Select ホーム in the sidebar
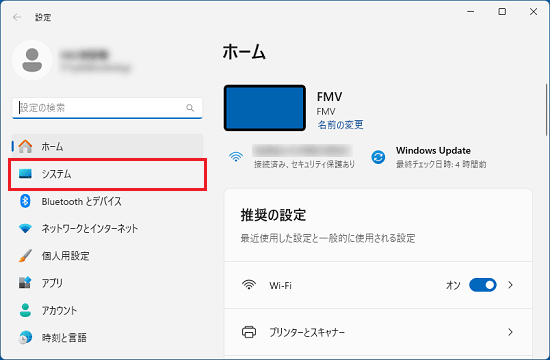Screen dimensions: 550x360 [107, 146]
